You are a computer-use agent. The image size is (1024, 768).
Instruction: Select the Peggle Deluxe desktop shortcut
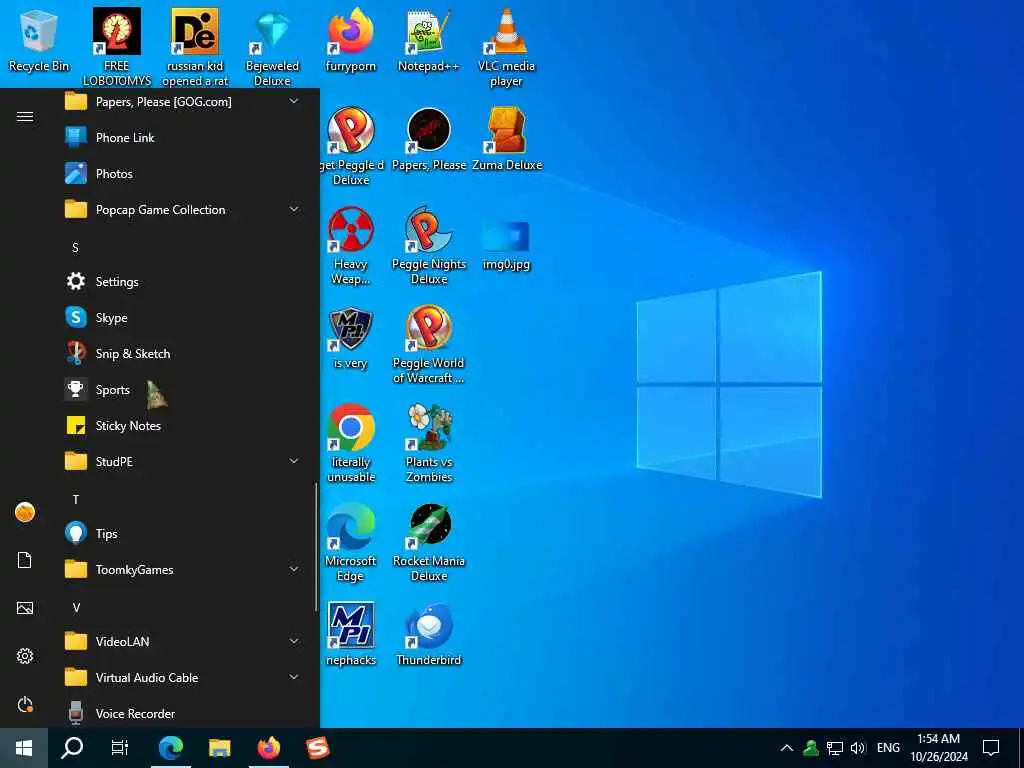(351, 146)
